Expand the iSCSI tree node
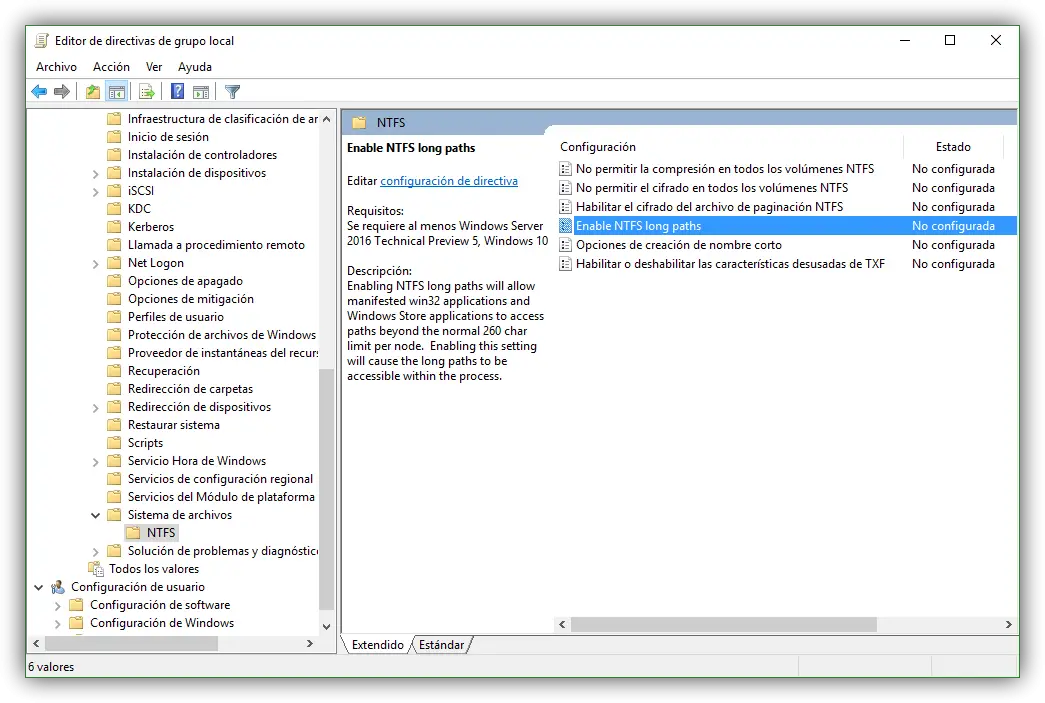This screenshot has height=703, width=1045. pos(95,192)
